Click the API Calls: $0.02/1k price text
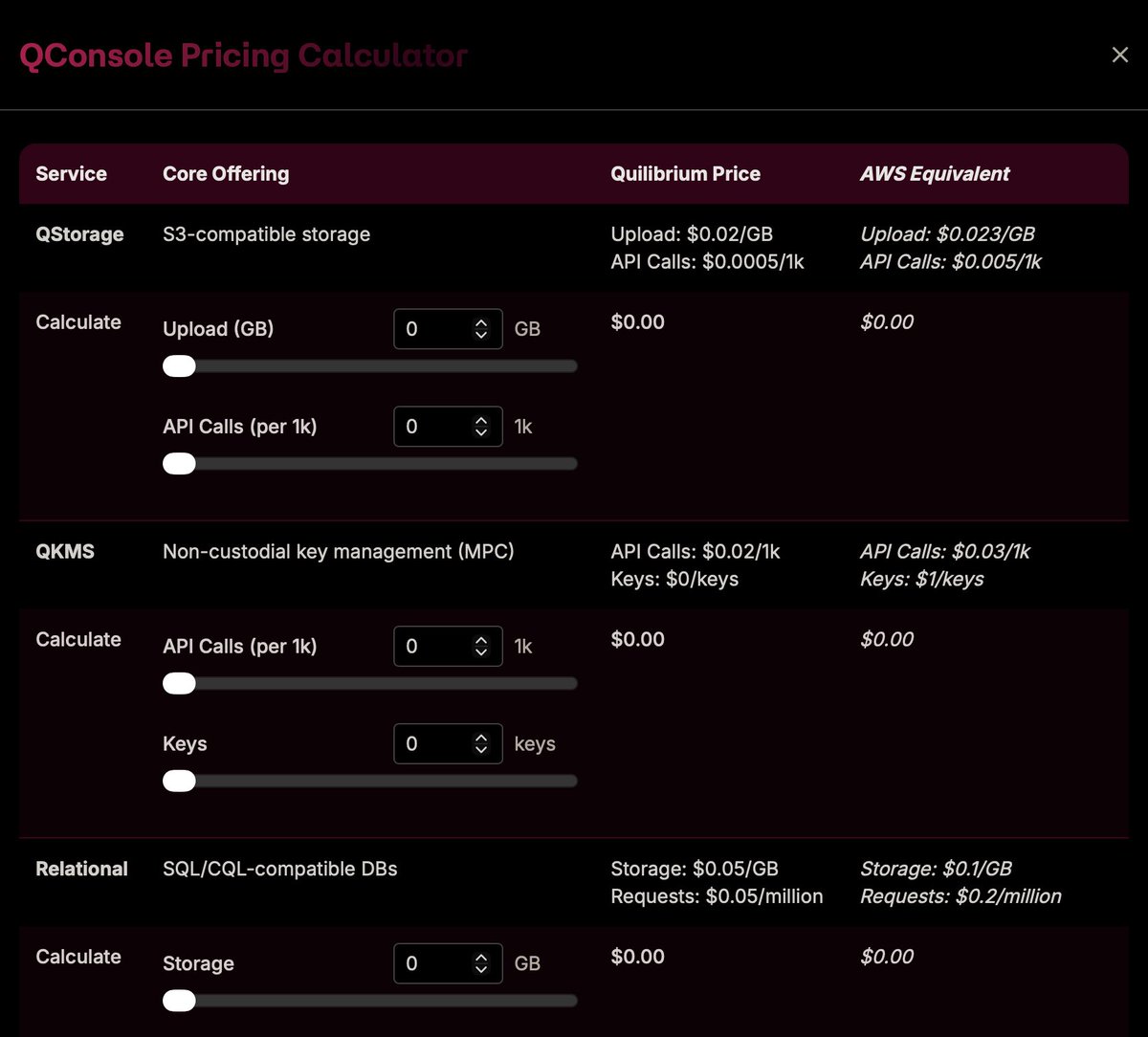Viewport: 1148px width, 1037px height. (x=695, y=552)
